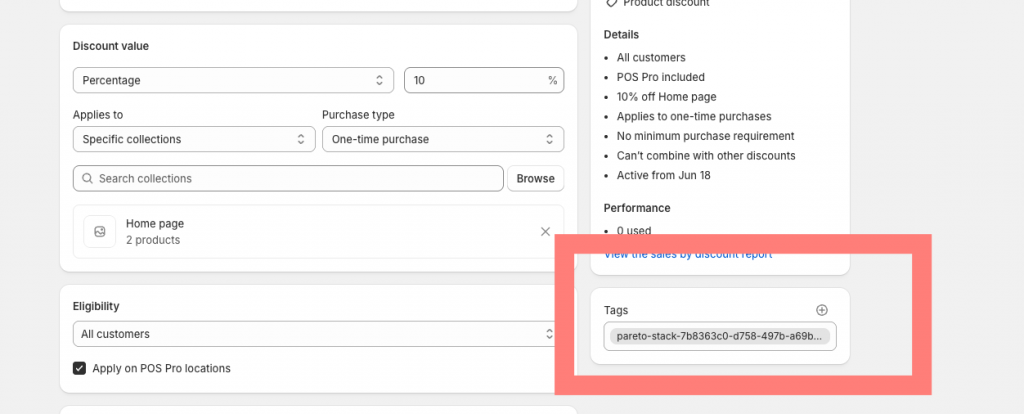The height and width of the screenshot is (414, 1024).
Task: Click the "10% off Home page" detail
Action: [667, 97]
